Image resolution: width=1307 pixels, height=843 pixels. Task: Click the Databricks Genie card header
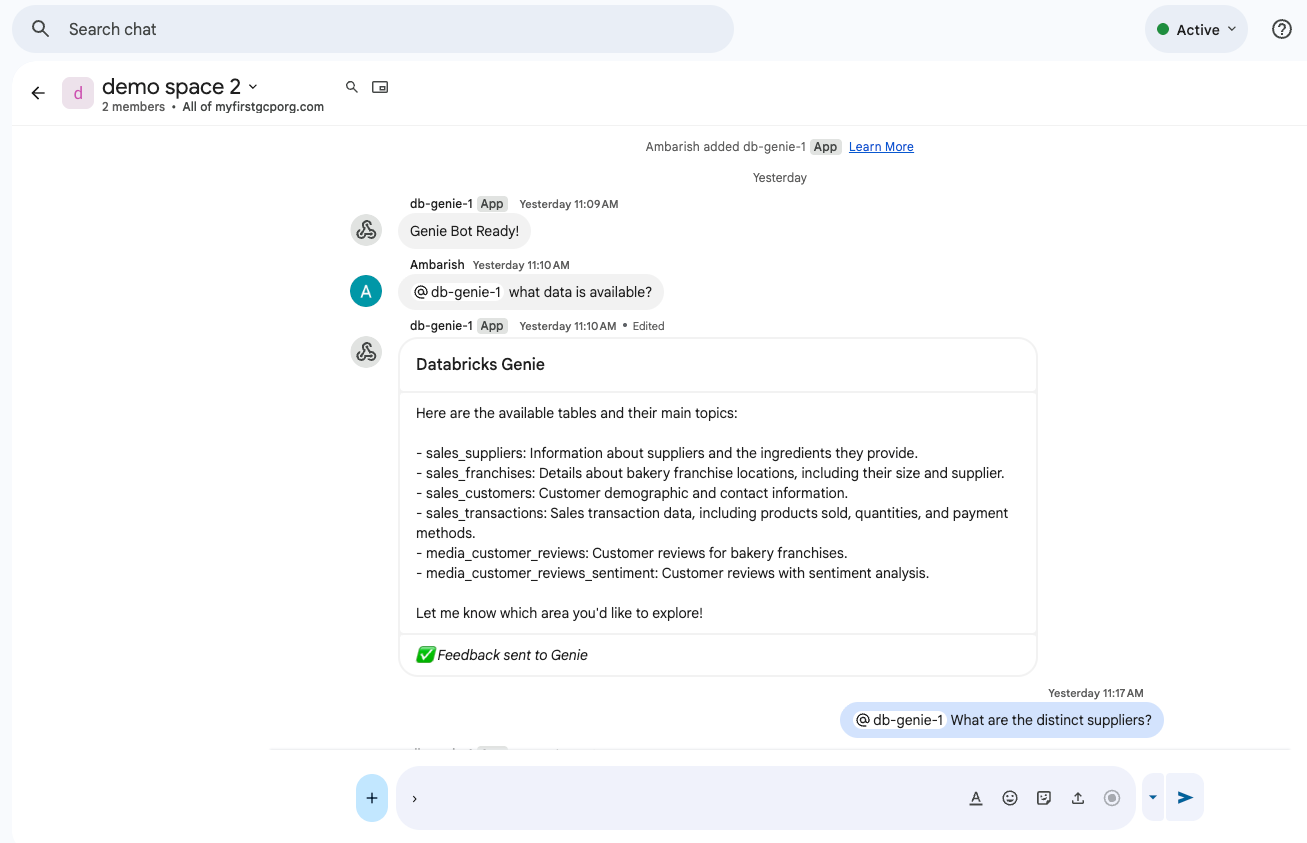[718, 365]
